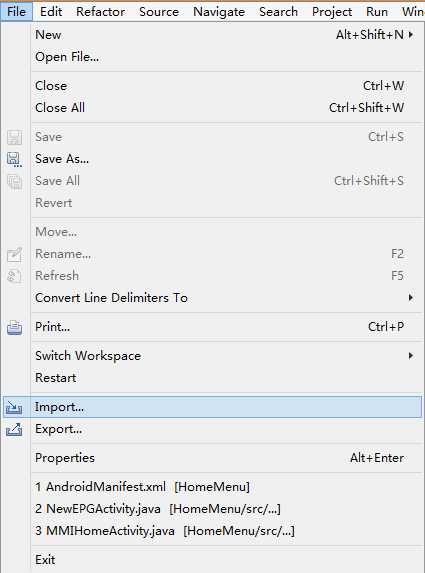Click the Import tray icon
425x573 pixels.
coord(14,407)
